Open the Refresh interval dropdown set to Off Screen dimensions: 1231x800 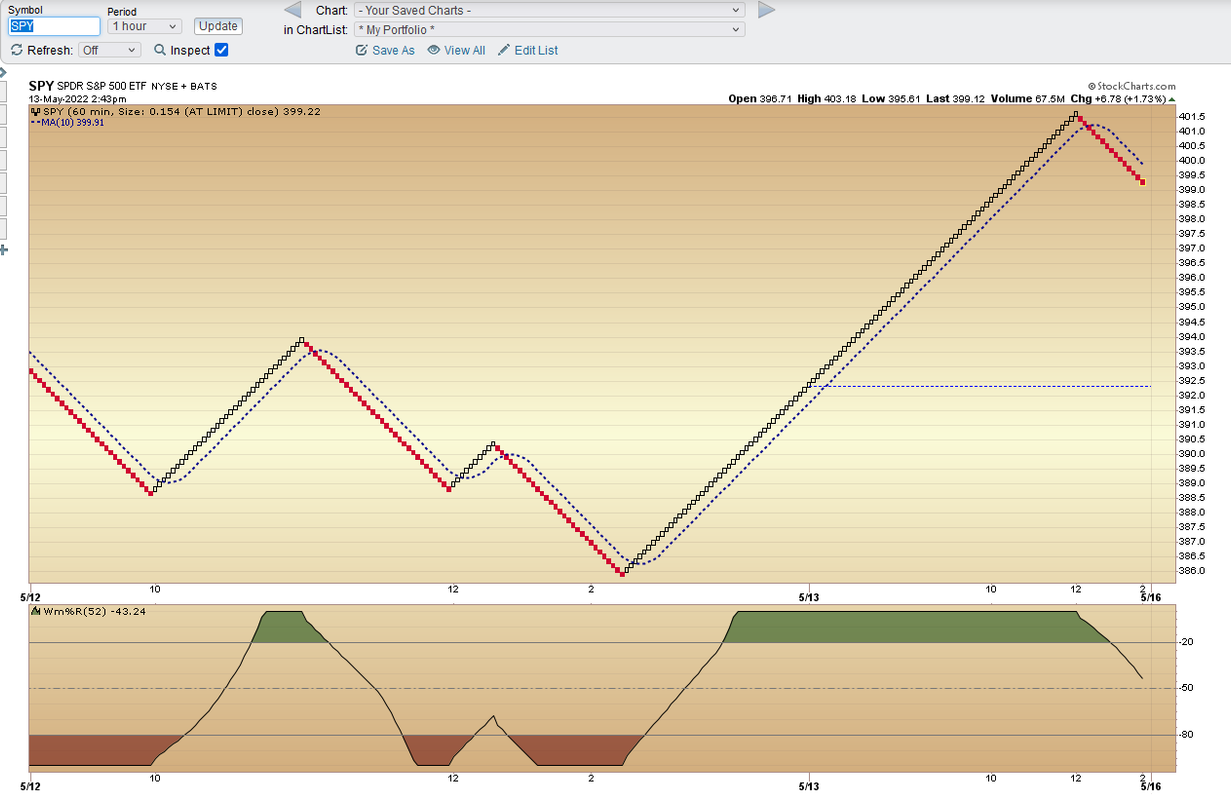110,50
